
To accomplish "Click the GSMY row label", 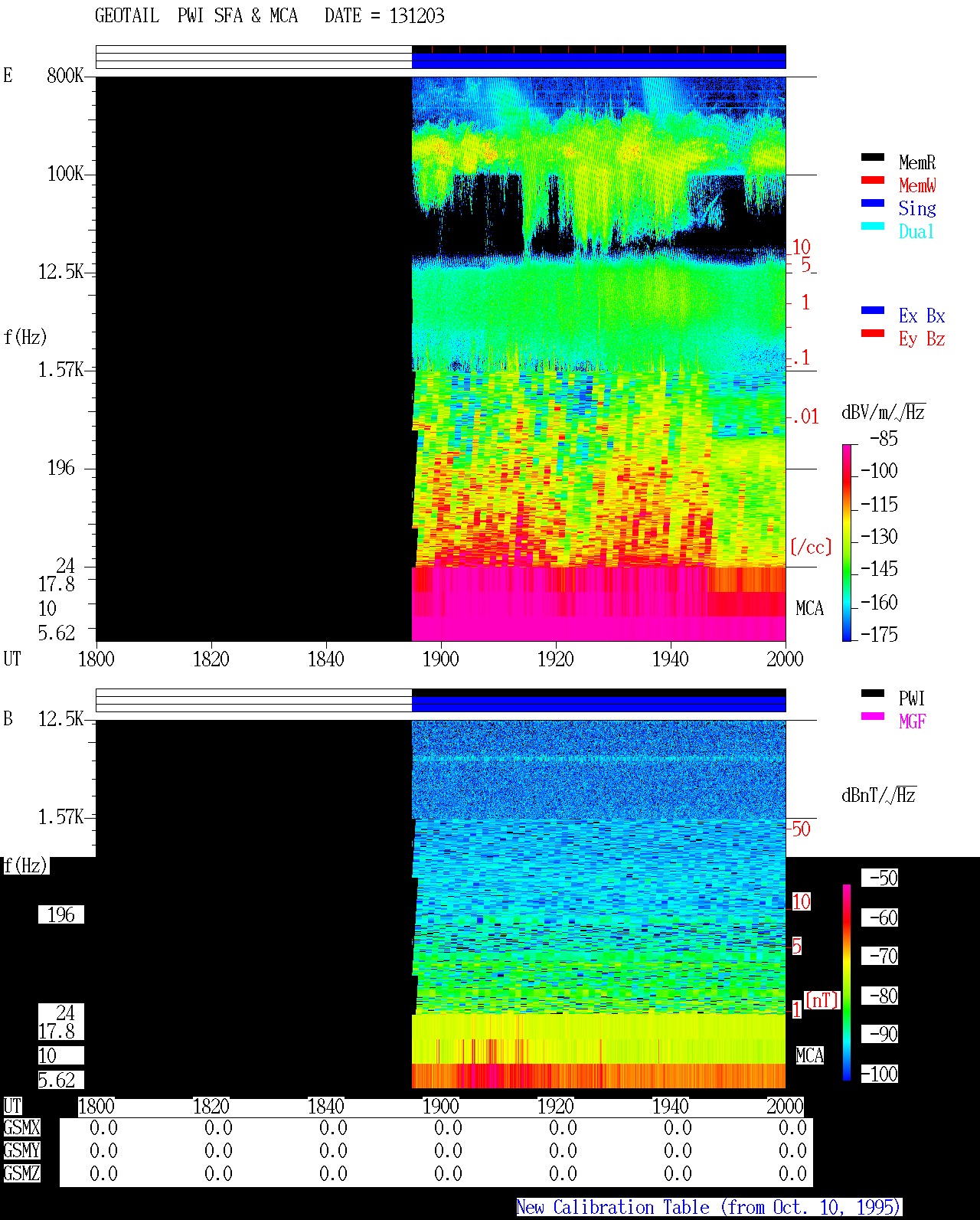I will [x=21, y=1150].
